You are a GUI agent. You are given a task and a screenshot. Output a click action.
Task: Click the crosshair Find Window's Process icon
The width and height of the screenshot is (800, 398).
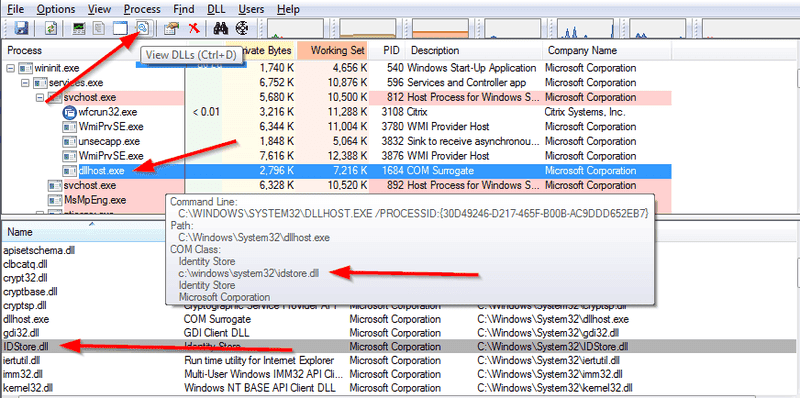click(242, 28)
